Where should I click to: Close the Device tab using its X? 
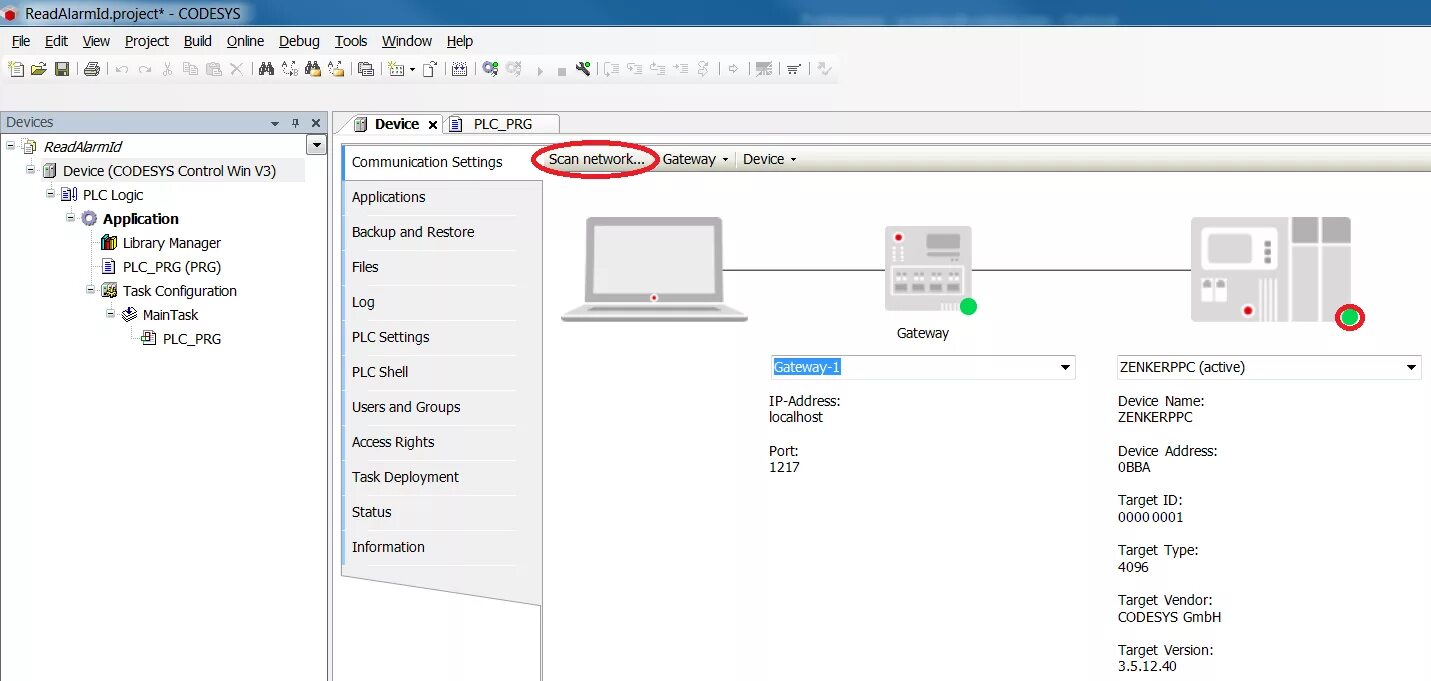[433, 125]
